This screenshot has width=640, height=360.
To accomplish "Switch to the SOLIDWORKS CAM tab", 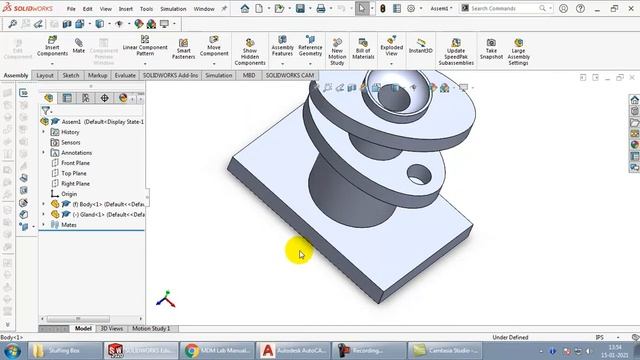I will (x=290, y=76).
